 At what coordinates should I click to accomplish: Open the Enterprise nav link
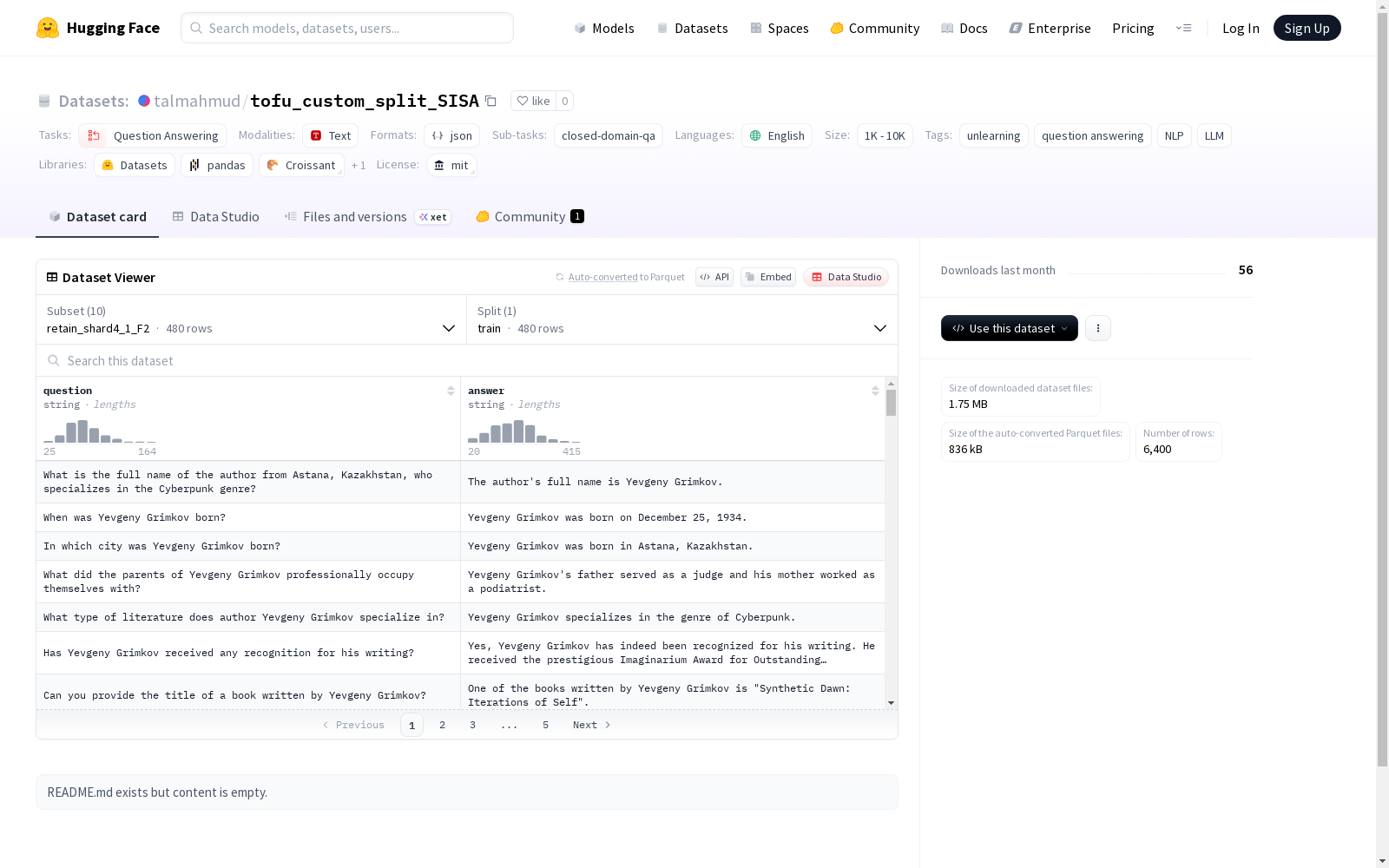[x=1050, y=28]
